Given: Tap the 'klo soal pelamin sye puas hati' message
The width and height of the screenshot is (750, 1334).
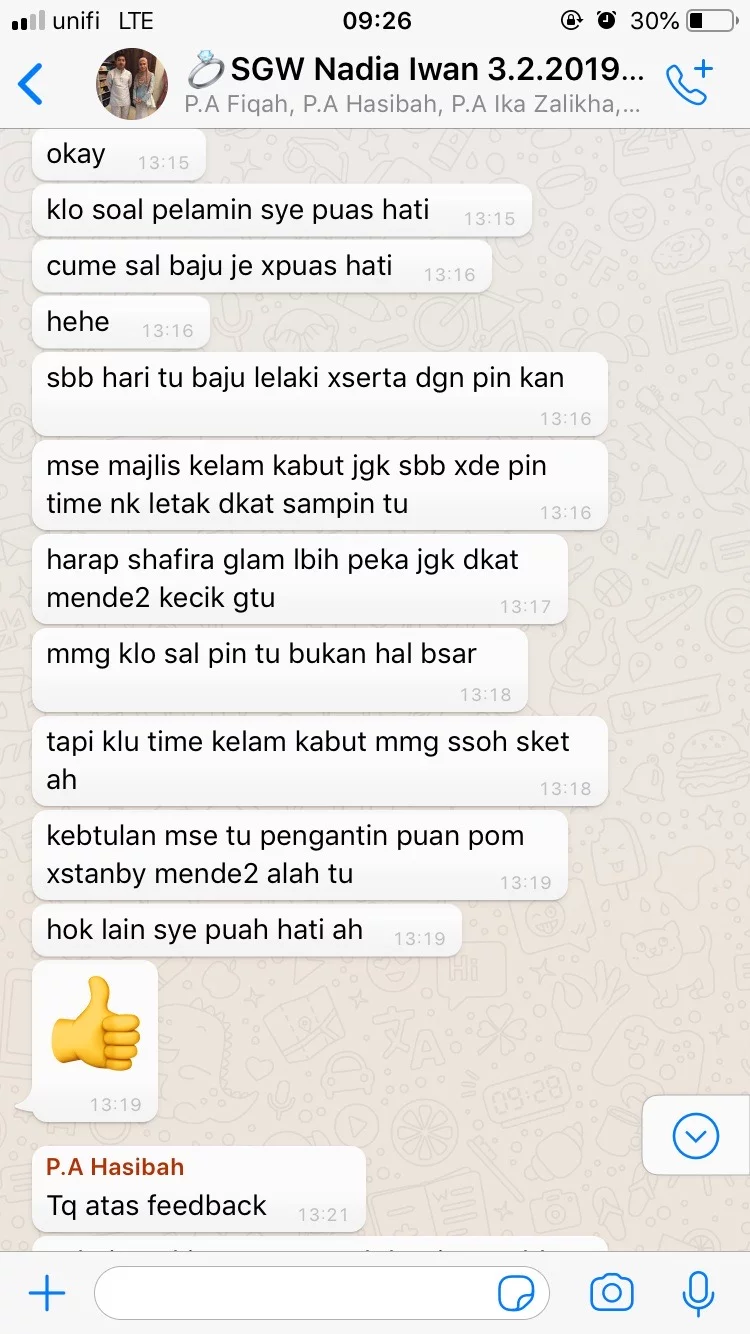Looking at the screenshot, I should click(282, 211).
